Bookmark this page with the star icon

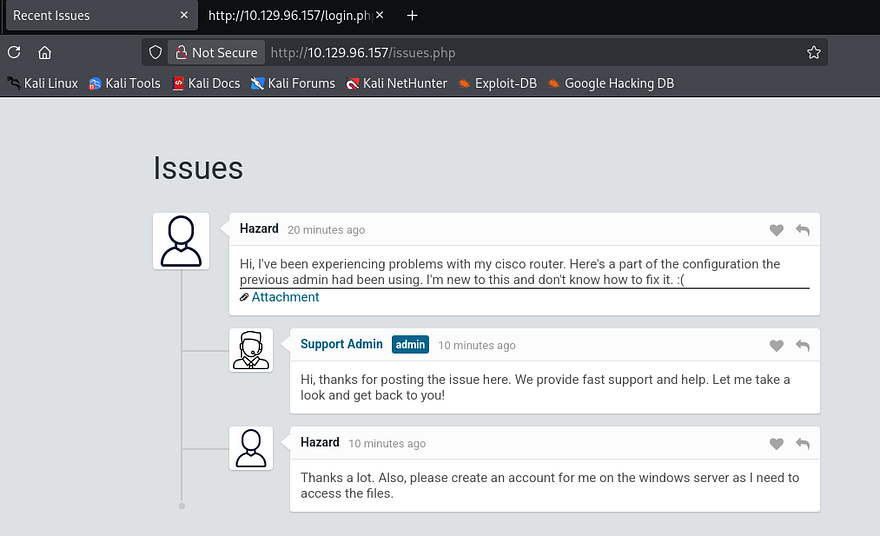[813, 53]
